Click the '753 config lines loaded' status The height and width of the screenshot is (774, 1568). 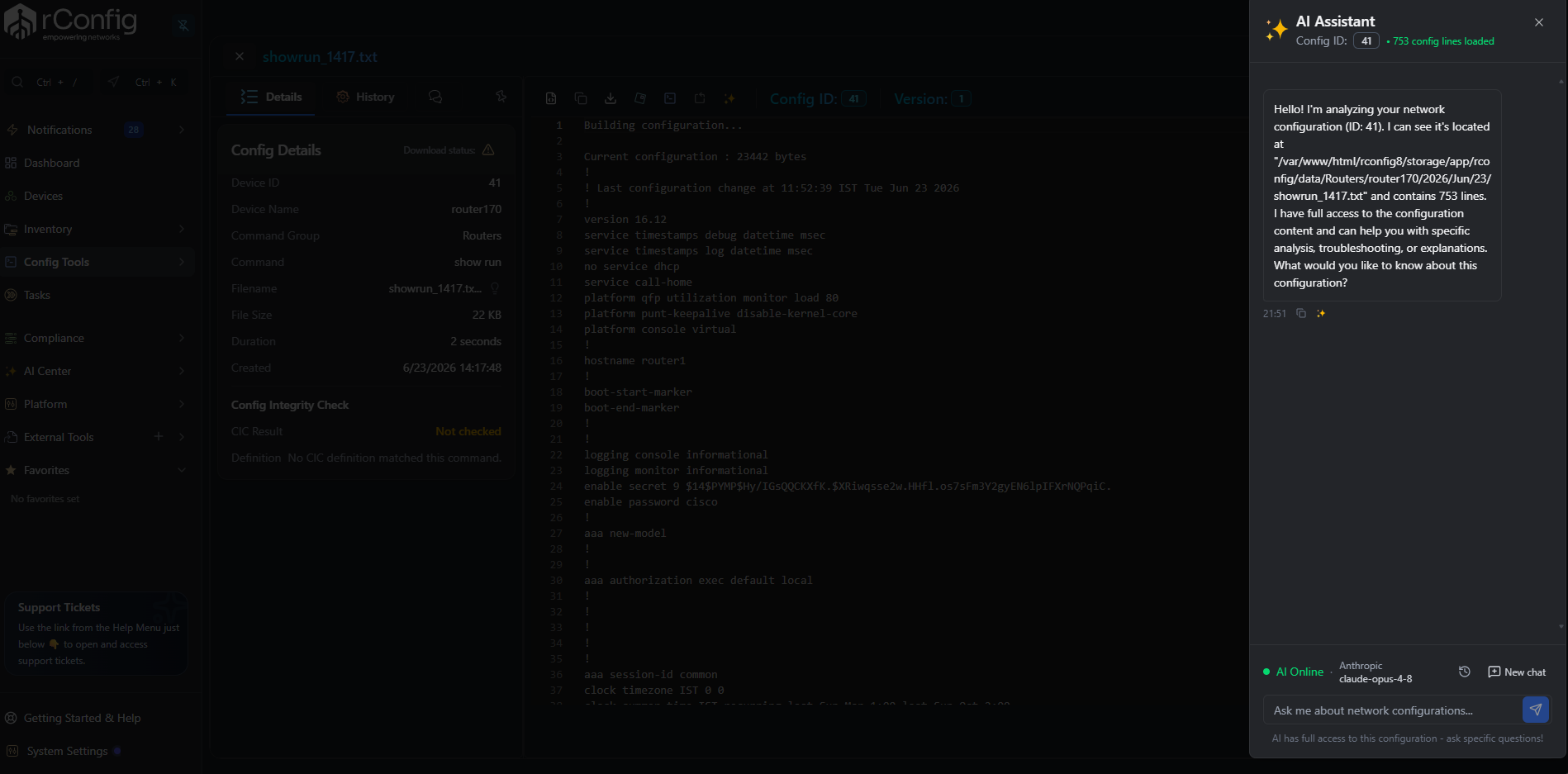(x=1442, y=41)
